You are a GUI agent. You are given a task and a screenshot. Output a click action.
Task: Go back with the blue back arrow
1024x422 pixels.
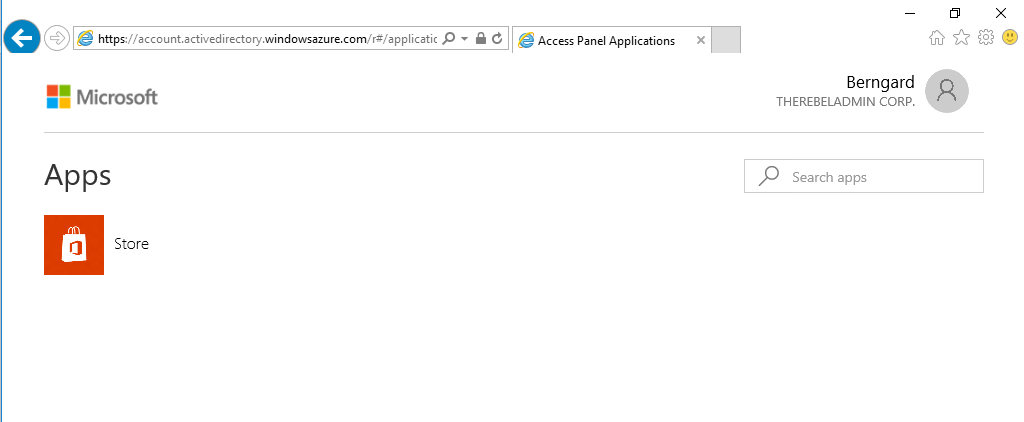(x=22, y=39)
